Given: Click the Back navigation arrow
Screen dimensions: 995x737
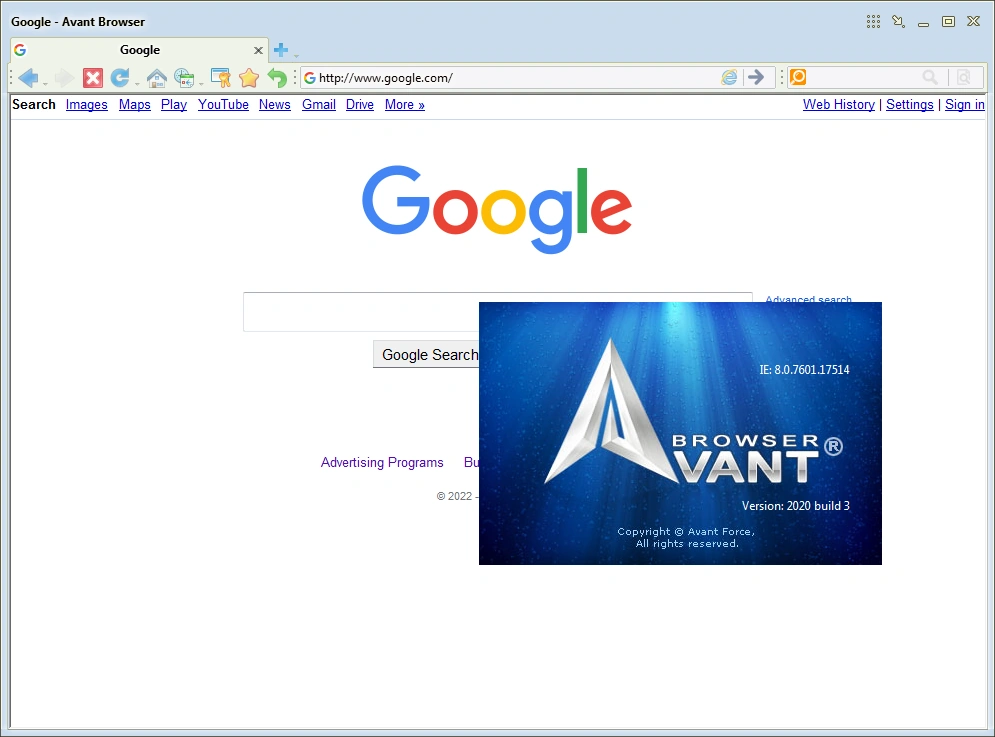Looking at the screenshot, I should point(29,77).
